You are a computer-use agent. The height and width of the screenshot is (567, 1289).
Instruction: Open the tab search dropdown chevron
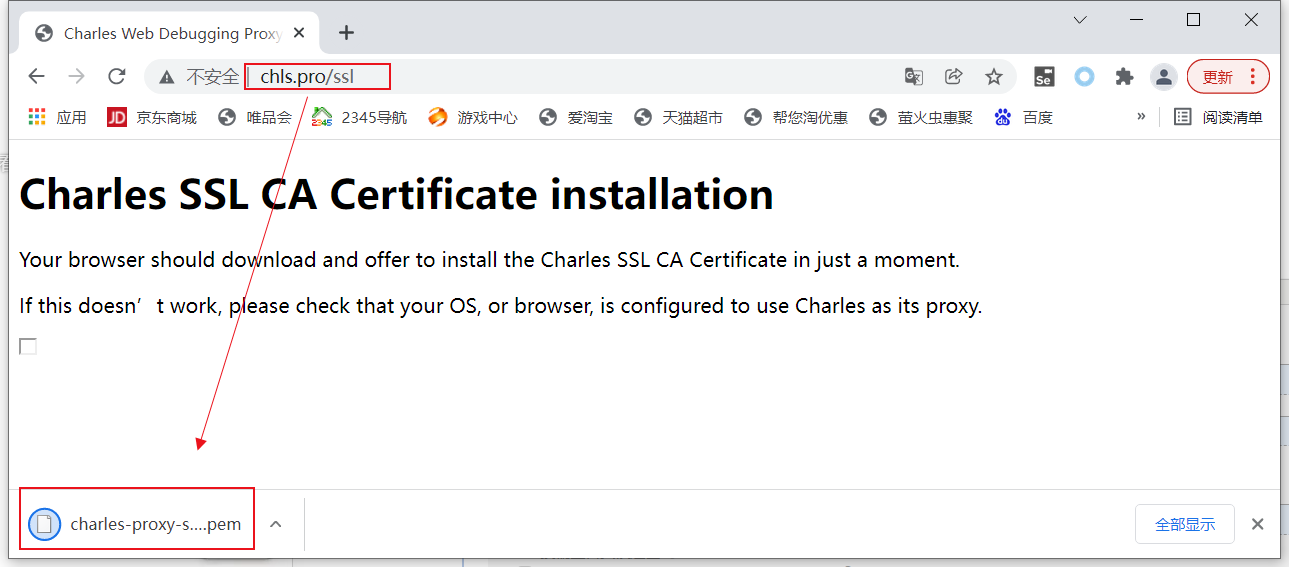coord(1080,20)
